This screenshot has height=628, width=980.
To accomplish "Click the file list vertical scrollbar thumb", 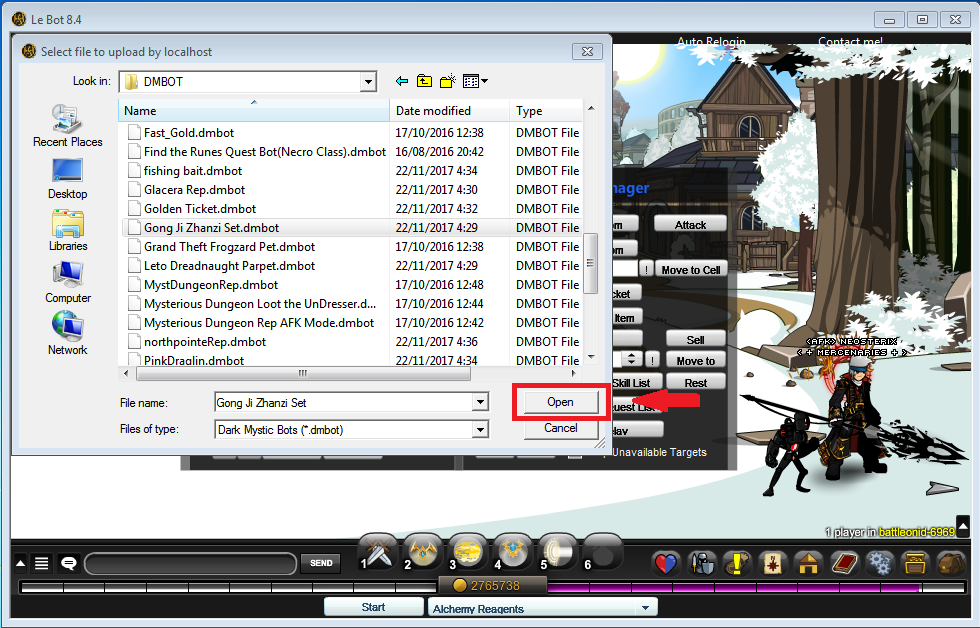I will pos(591,263).
